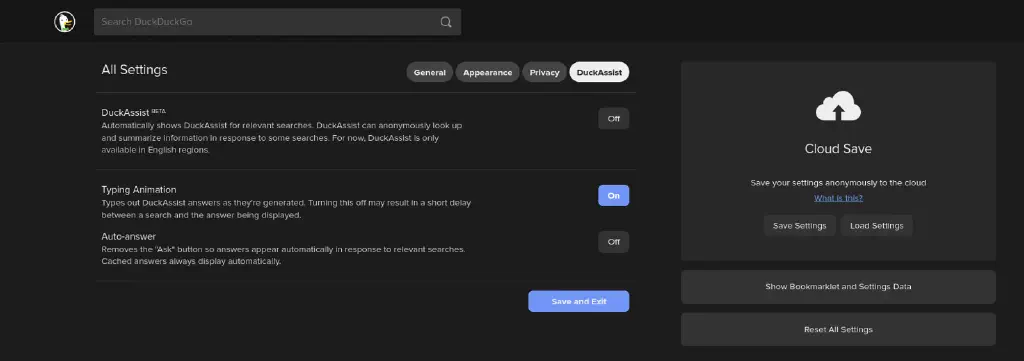Switch to the Privacy tab
1024x361 pixels.
point(545,72)
